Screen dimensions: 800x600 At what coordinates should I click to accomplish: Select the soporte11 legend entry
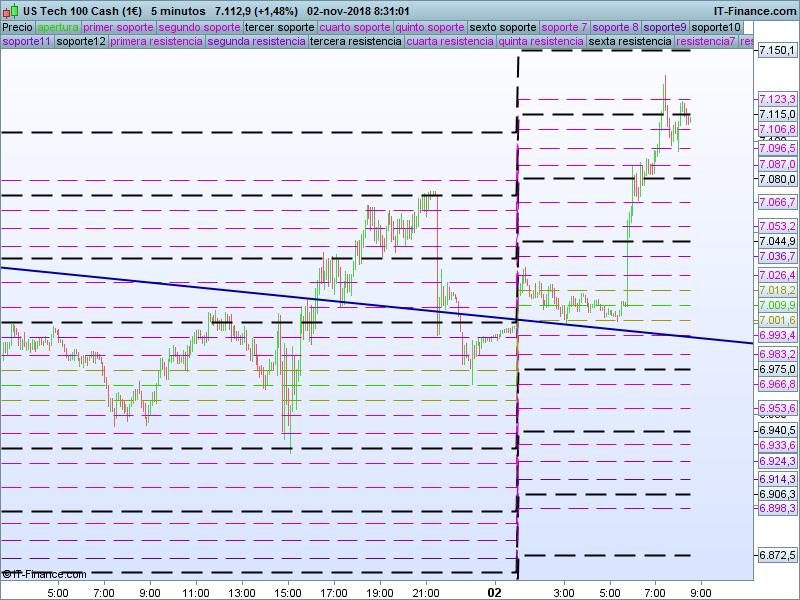tap(27, 41)
